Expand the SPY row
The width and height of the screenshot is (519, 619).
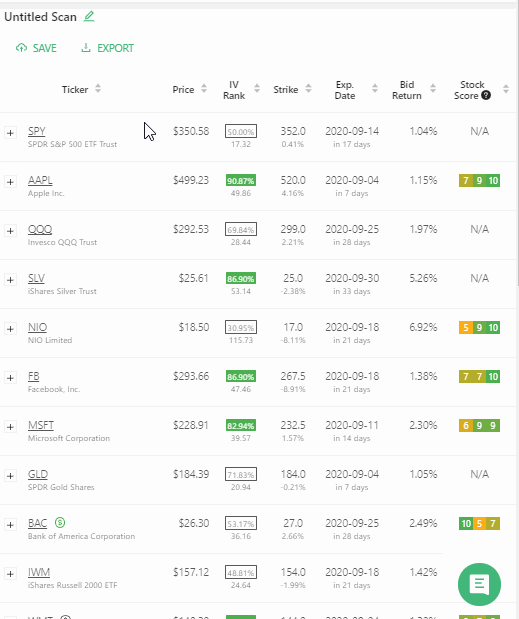click(x=11, y=133)
